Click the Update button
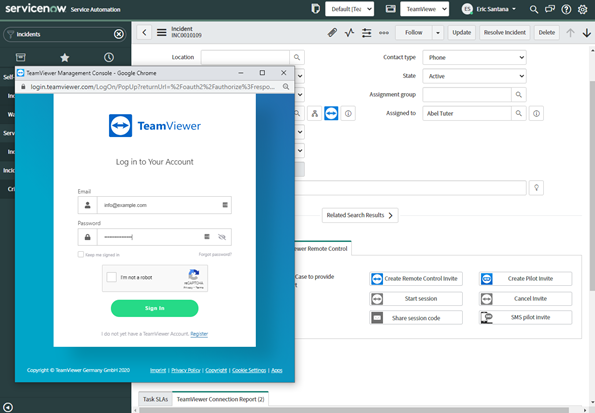This screenshot has height=413, width=595. (461, 33)
